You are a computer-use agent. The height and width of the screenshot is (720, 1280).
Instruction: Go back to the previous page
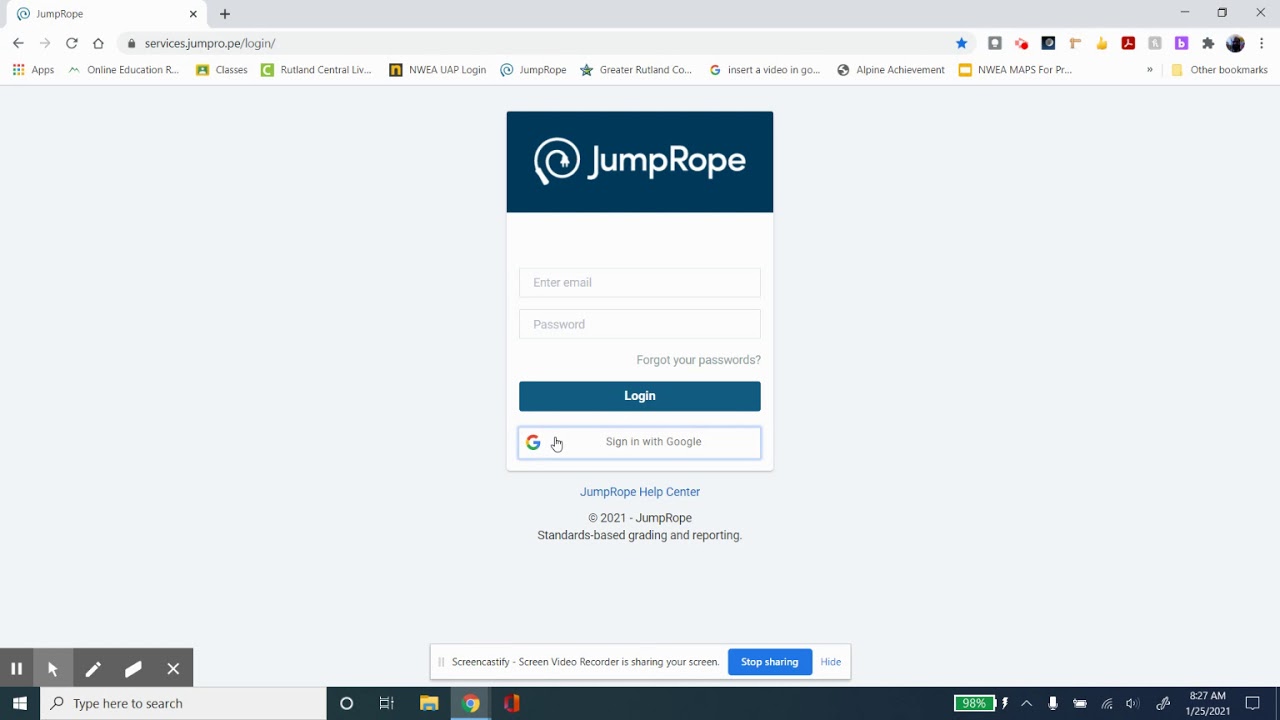coord(18,43)
